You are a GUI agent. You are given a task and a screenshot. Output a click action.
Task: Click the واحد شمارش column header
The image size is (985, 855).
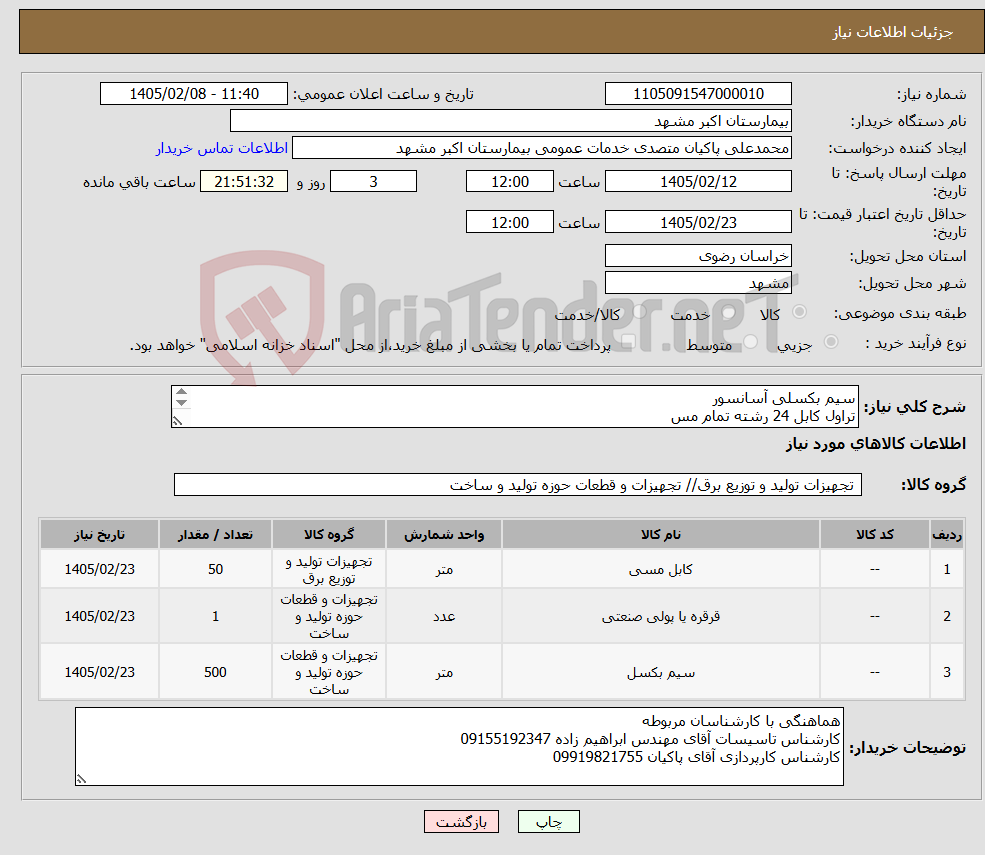coord(444,535)
